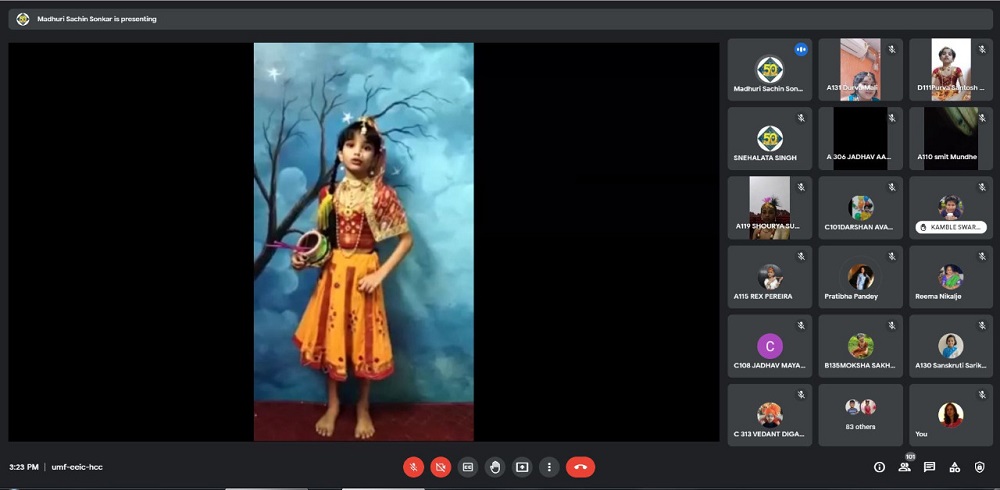Leave the call with the red hang-up button
The width and height of the screenshot is (1000, 490).
[580, 467]
